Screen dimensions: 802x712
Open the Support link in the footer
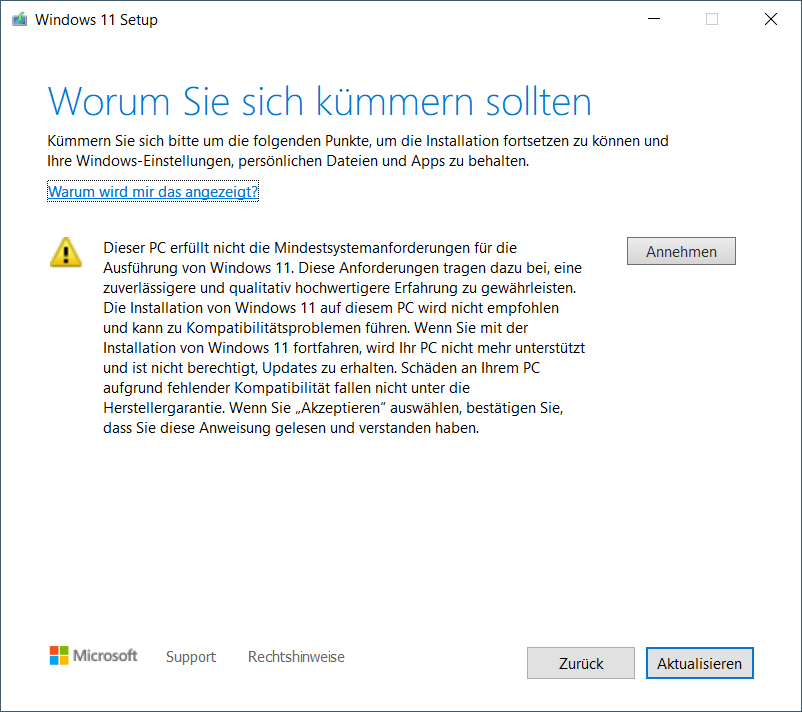[x=190, y=657]
